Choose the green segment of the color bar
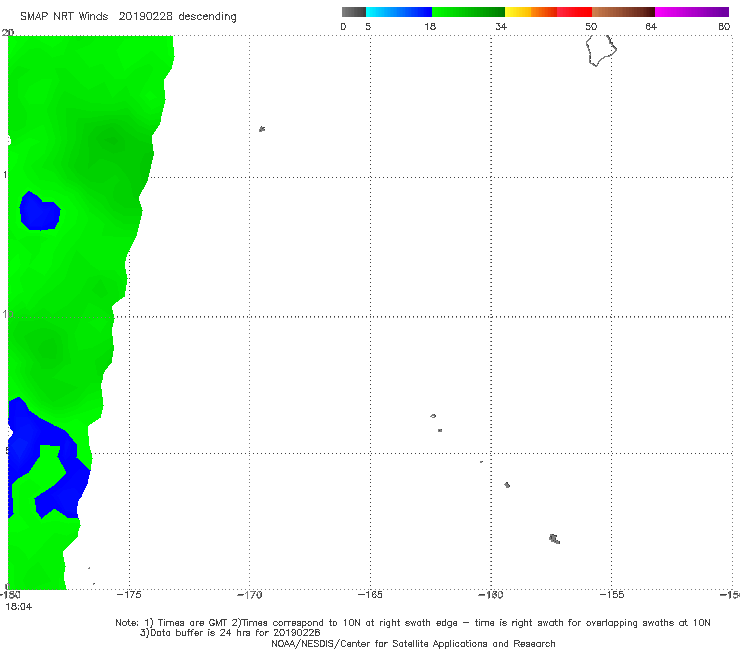The width and height of the screenshot is (740, 650). click(468, 12)
